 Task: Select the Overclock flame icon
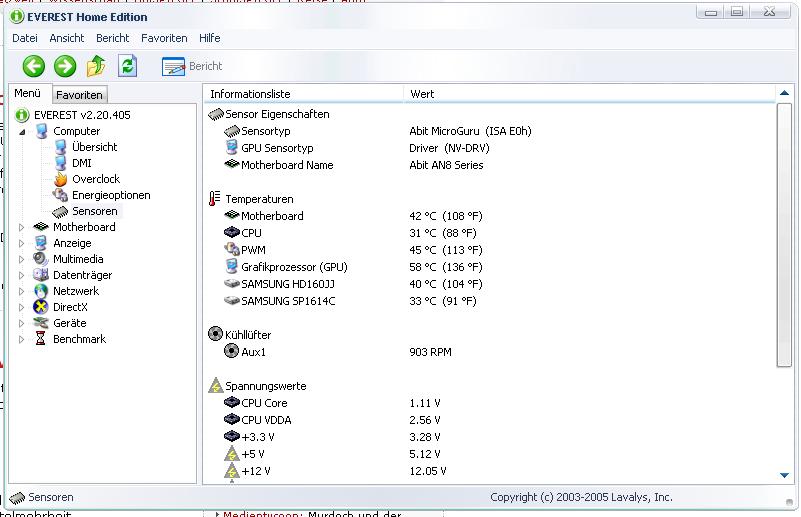[61, 179]
